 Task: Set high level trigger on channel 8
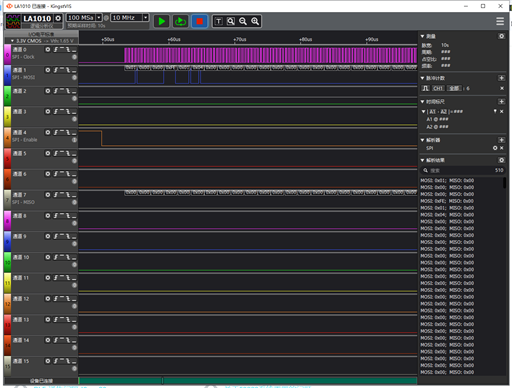(x=62, y=216)
